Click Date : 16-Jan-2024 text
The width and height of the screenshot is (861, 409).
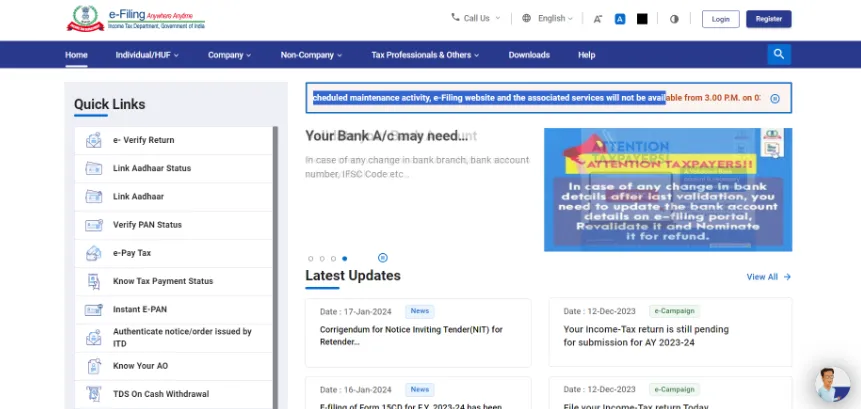coord(356,390)
